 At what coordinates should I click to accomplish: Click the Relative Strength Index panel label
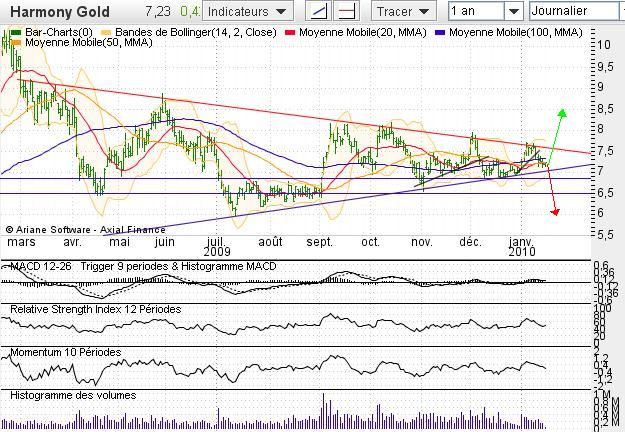[x=96, y=309]
